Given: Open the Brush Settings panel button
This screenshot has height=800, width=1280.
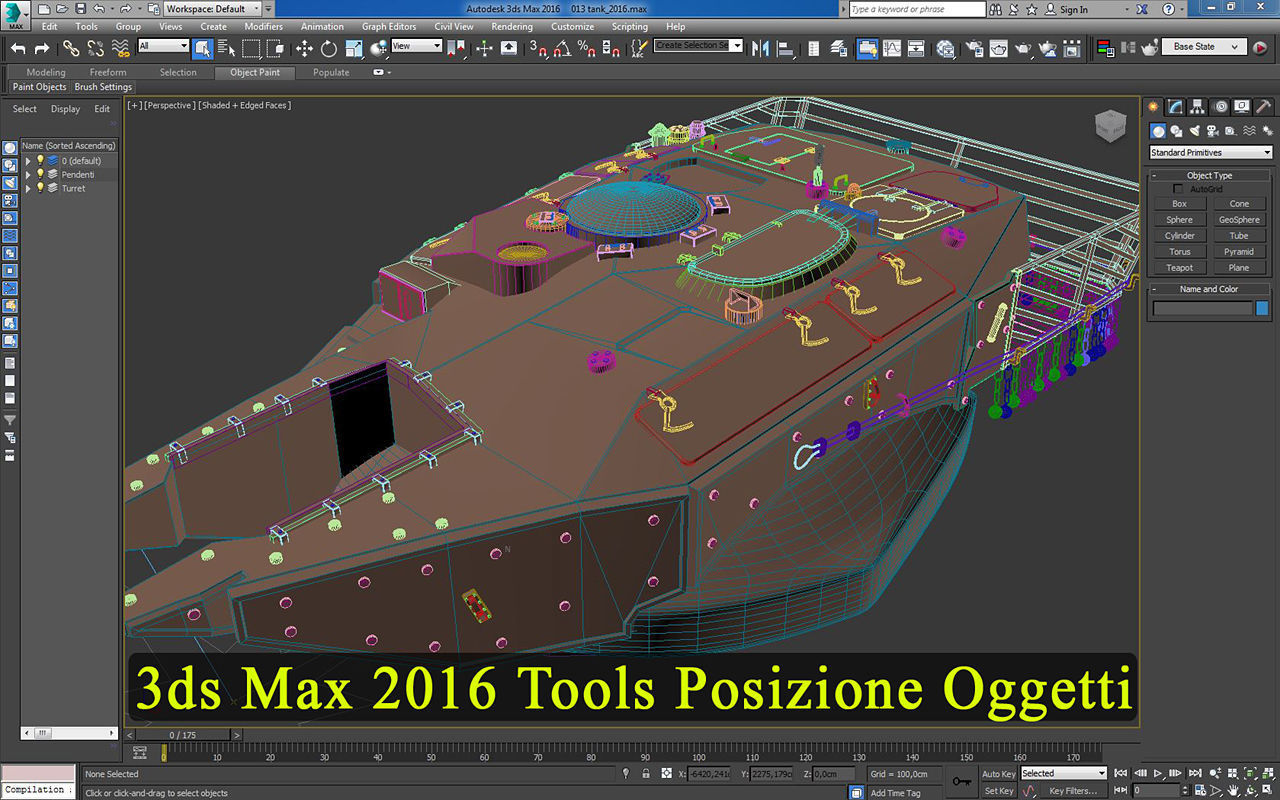Looking at the screenshot, I should [x=104, y=87].
